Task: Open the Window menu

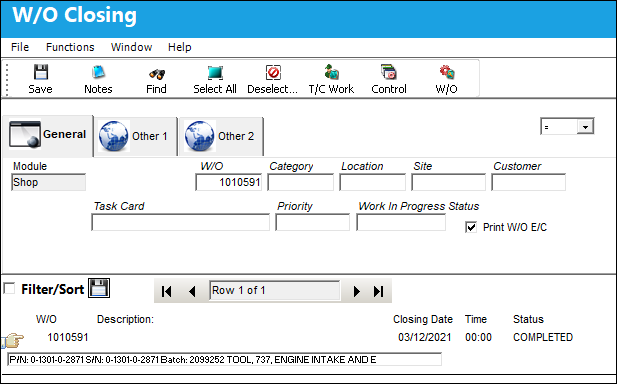Action: 131,47
